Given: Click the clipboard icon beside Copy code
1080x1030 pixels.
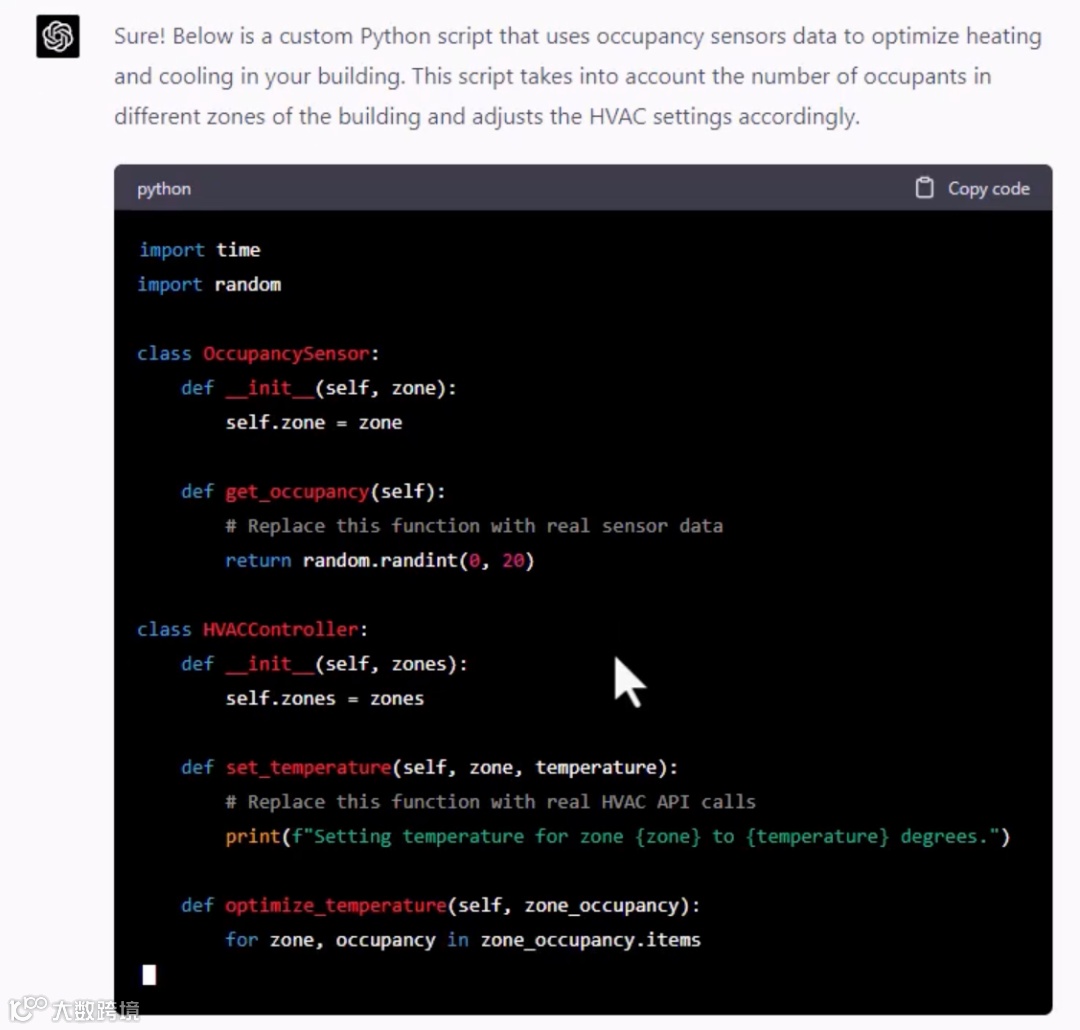Looking at the screenshot, I should (x=924, y=188).
